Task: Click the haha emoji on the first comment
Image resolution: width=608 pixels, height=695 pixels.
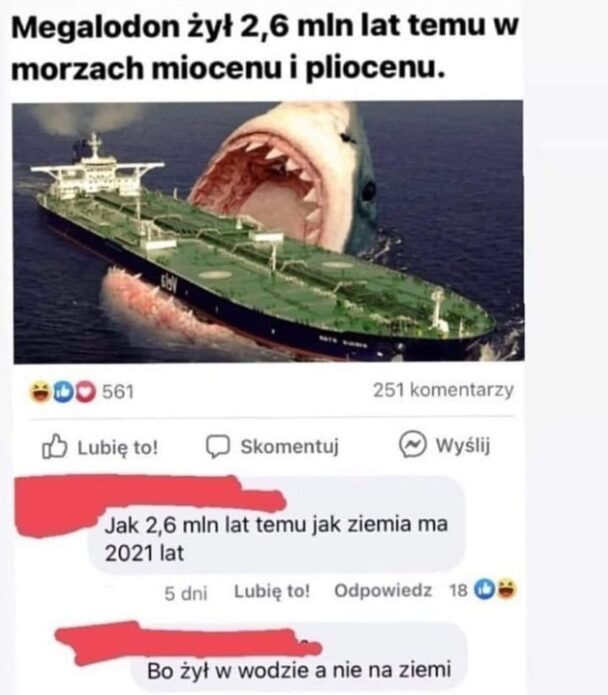Action: pyautogui.click(x=507, y=590)
